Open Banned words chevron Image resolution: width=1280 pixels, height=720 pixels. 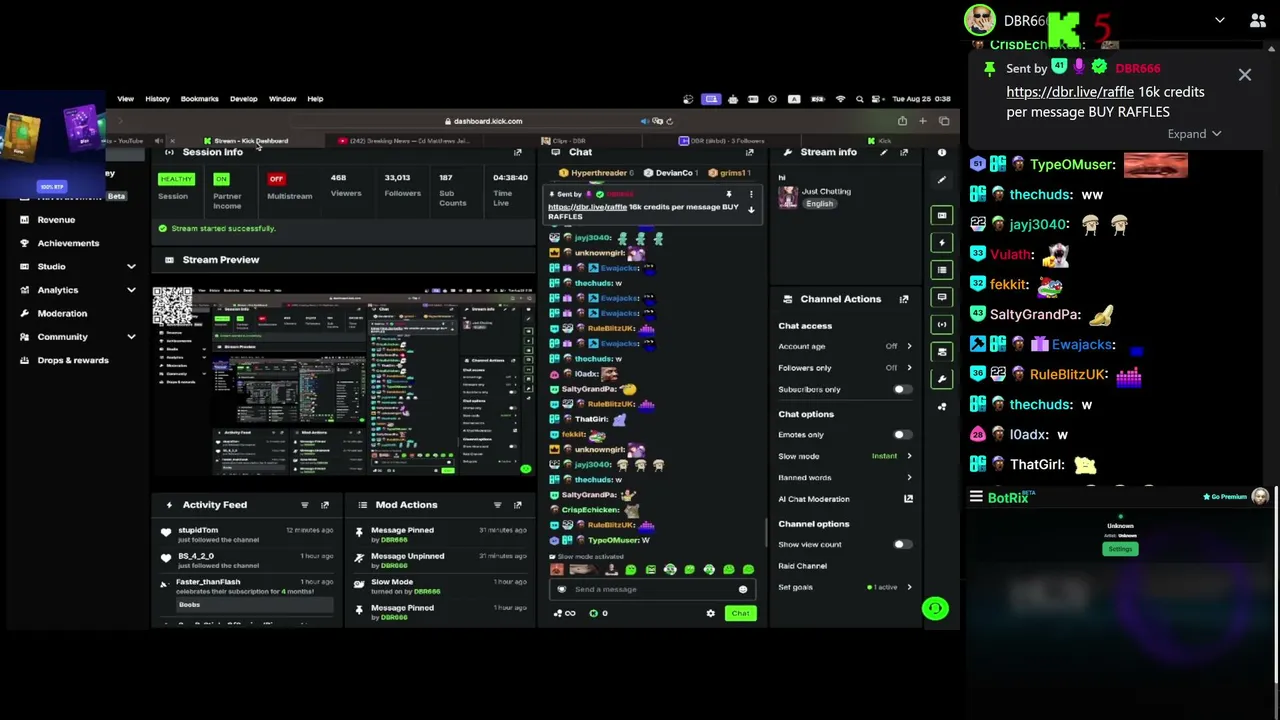909,478
